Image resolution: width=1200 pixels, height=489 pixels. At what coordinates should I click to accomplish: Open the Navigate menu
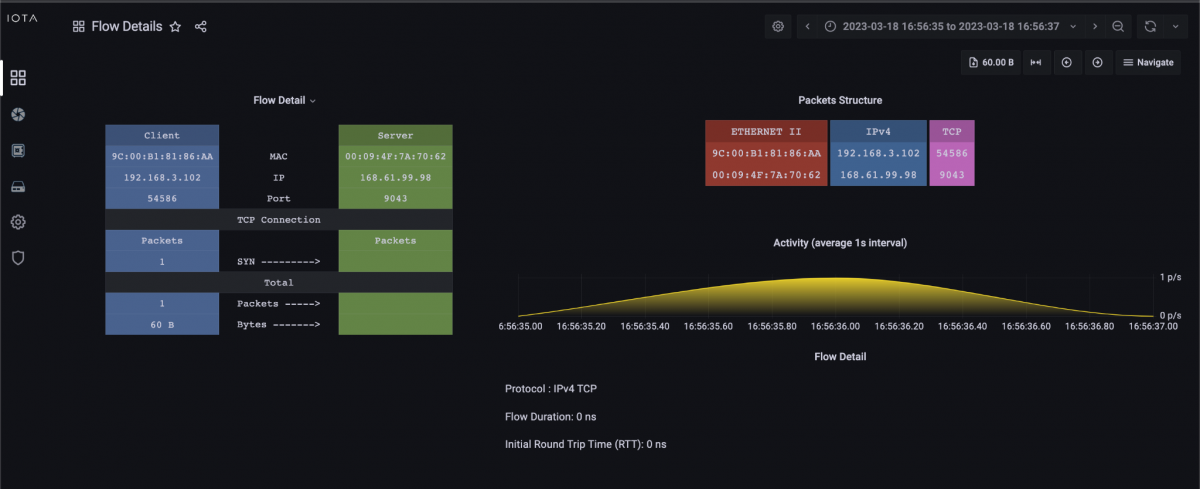pos(1147,63)
